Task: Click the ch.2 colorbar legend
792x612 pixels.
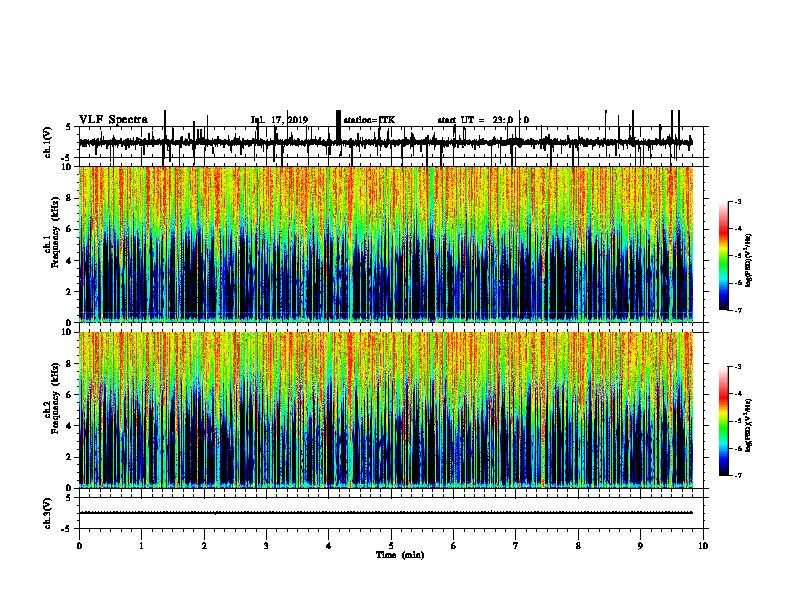Action: [724, 421]
